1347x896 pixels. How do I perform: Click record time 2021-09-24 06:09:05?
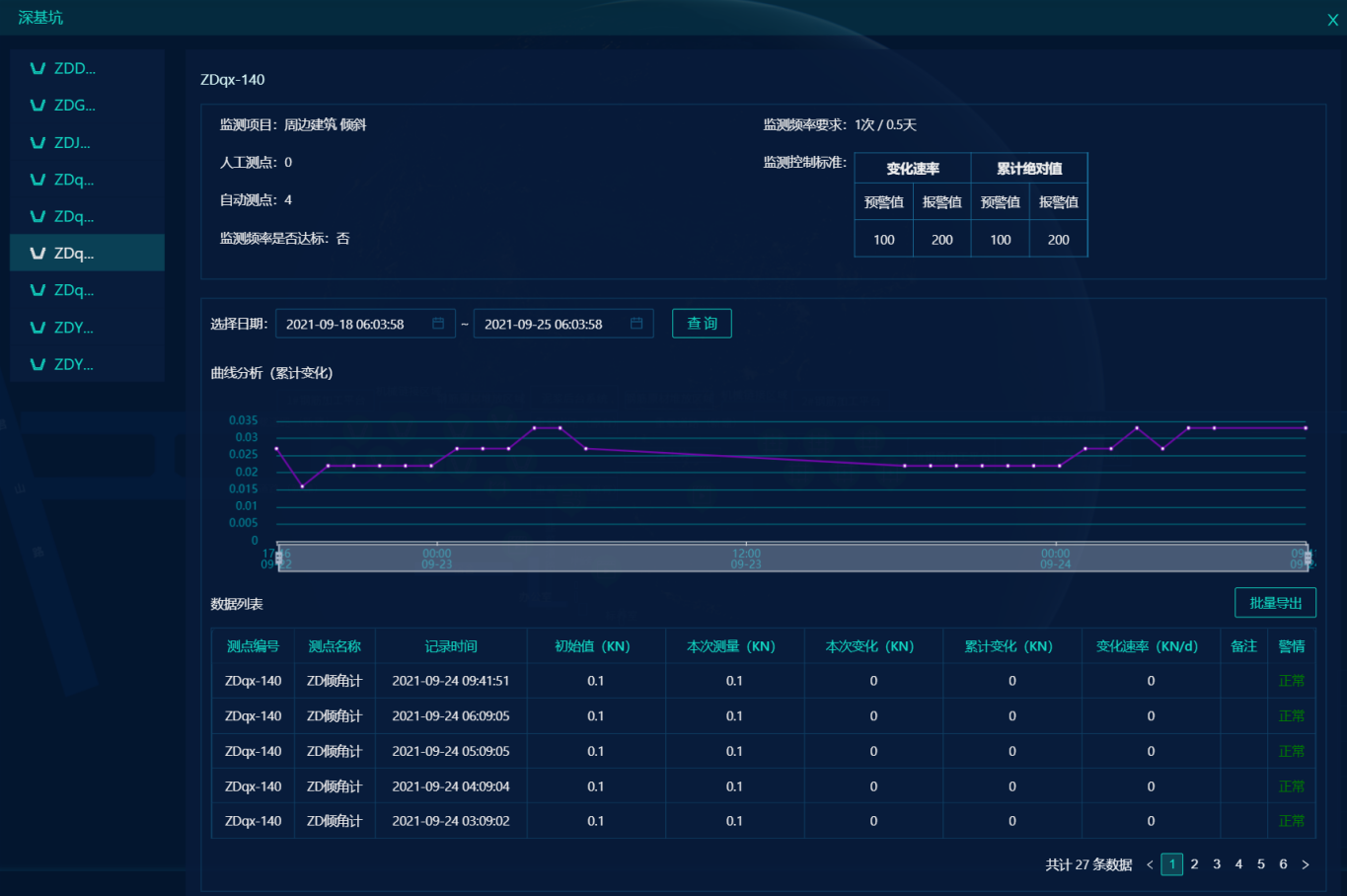(451, 716)
